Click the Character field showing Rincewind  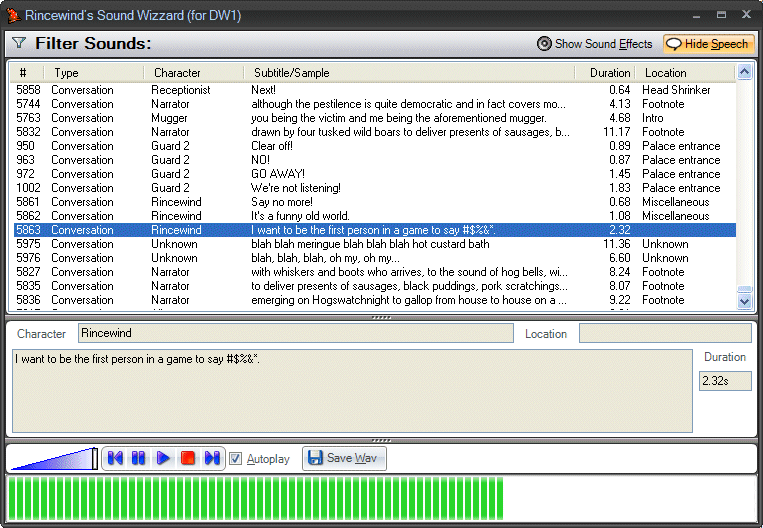point(295,333)
